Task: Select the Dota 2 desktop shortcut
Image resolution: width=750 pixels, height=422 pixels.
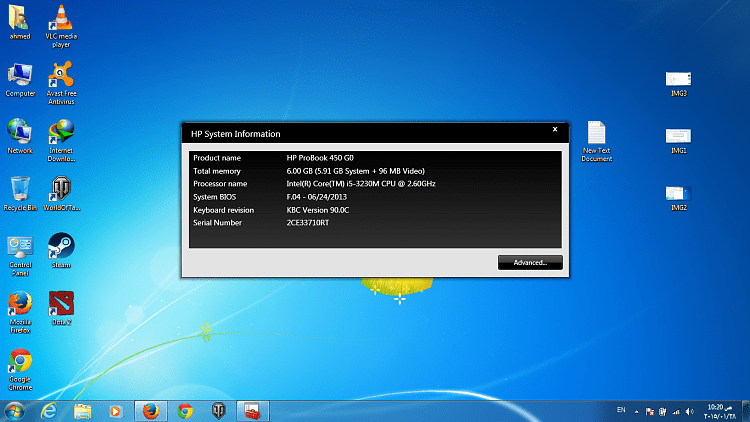Action: point(61,308)
